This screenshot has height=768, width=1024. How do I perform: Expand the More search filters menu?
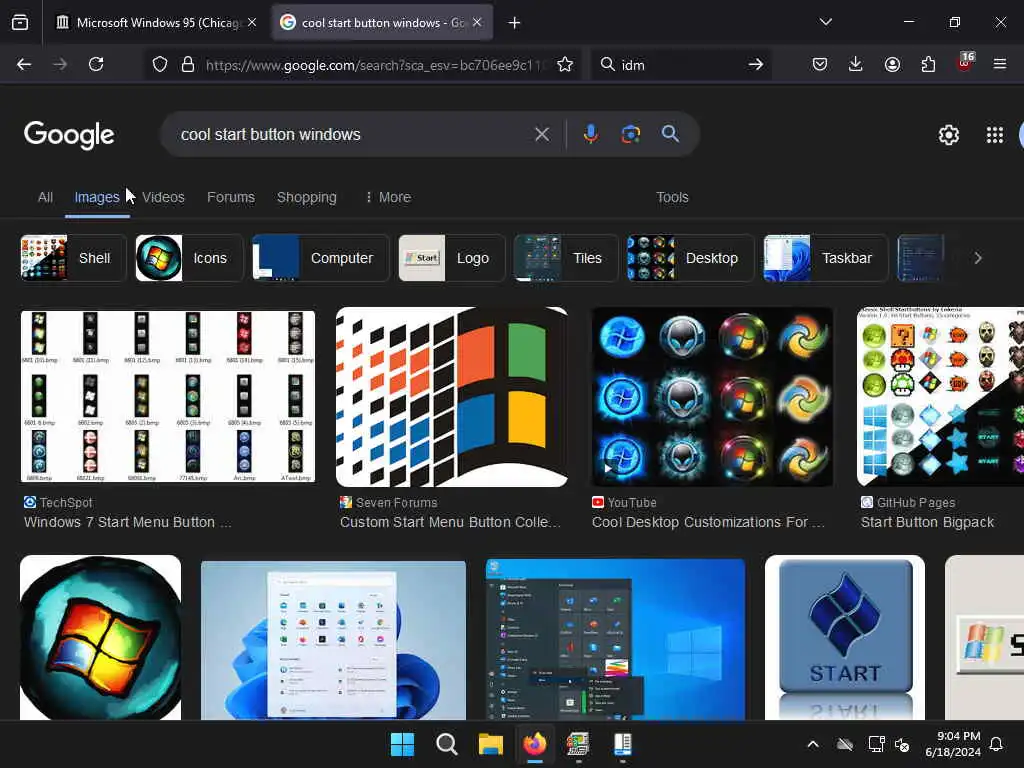(388, 197)
